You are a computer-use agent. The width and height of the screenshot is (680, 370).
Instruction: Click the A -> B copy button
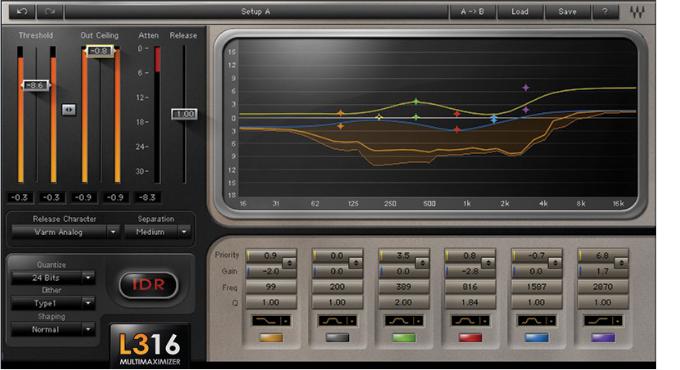tap(472, 12)
